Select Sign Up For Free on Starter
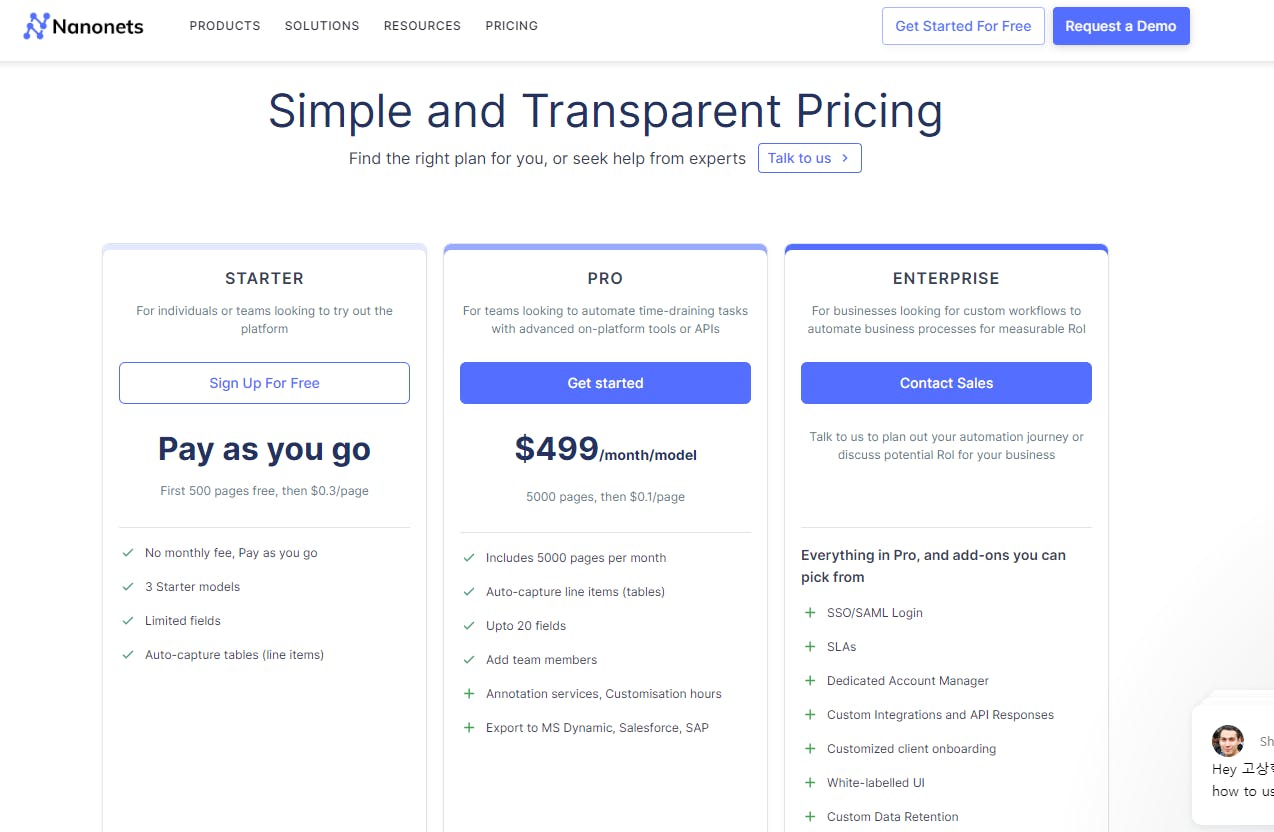This screenshot has width=1274, height=832. pos(264,383)
